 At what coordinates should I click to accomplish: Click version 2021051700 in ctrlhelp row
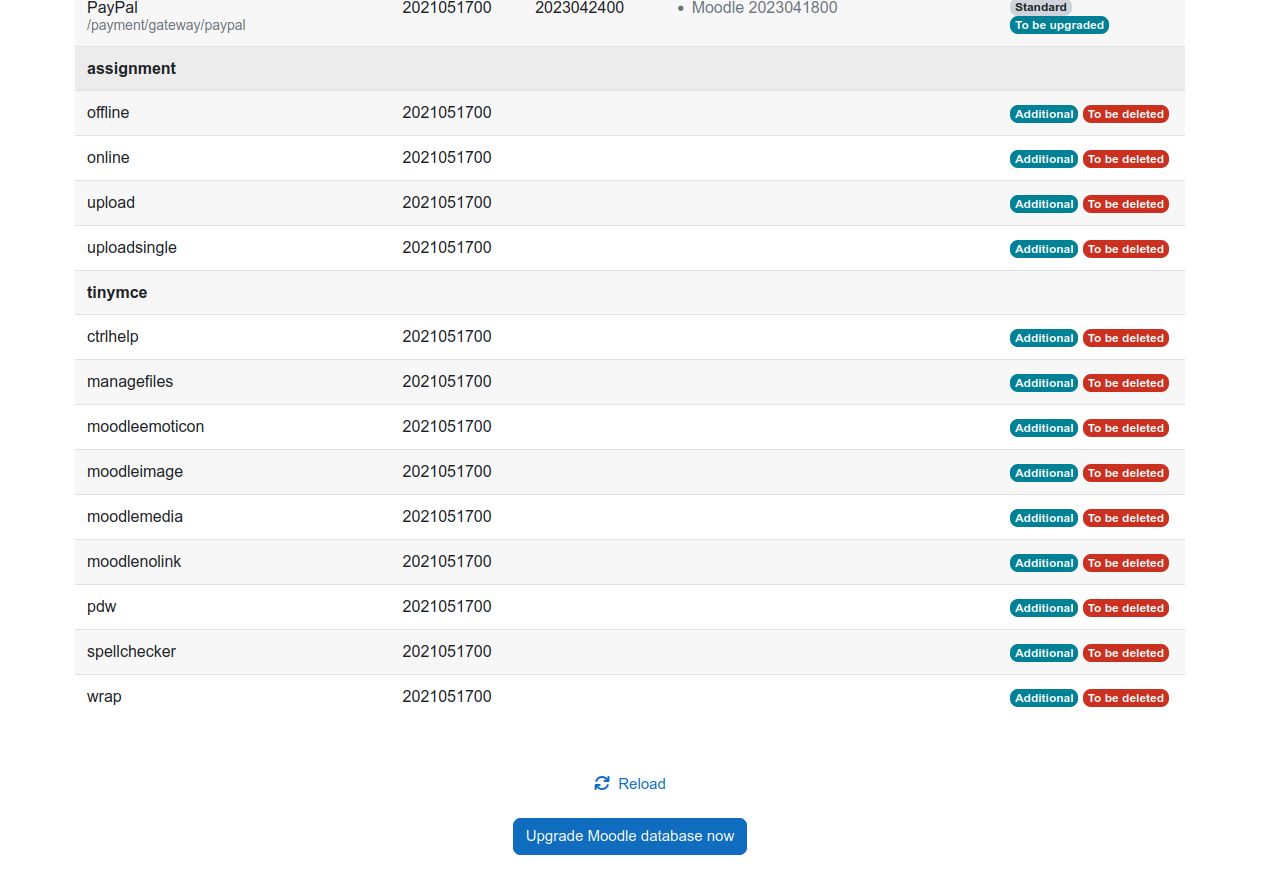click(x=447, y=337)
